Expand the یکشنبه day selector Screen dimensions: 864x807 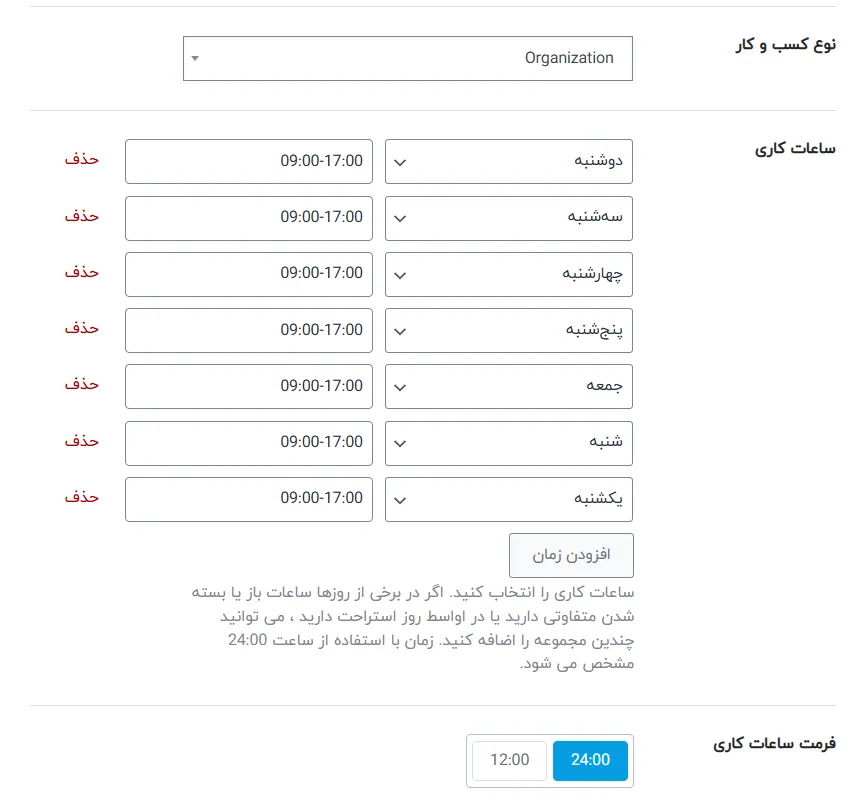[x=508, y=499]
